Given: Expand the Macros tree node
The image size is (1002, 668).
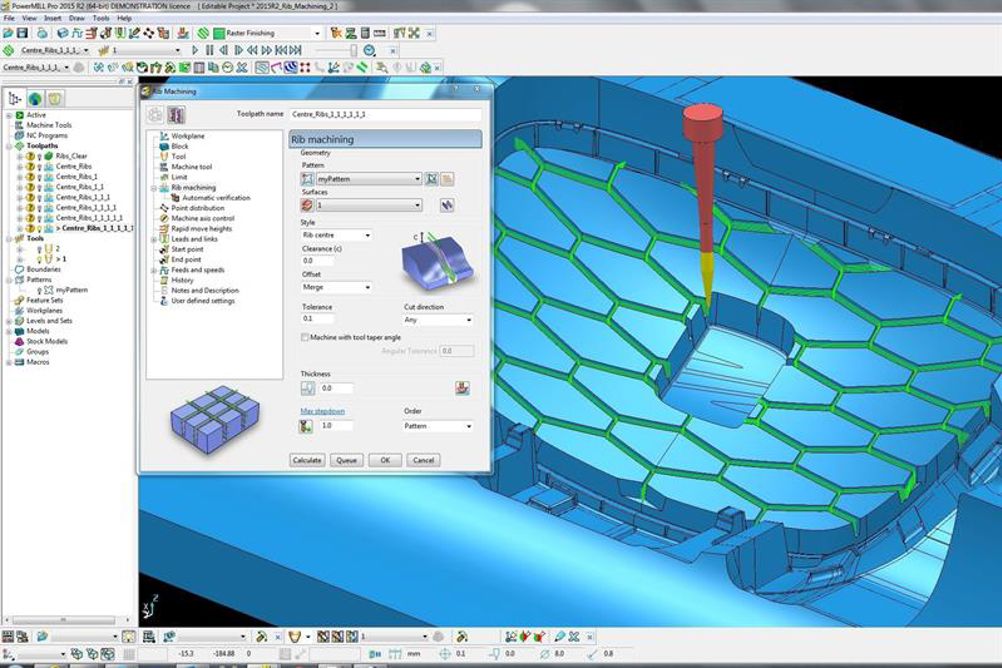Looking at the screenshot, I should click(9, 362).
